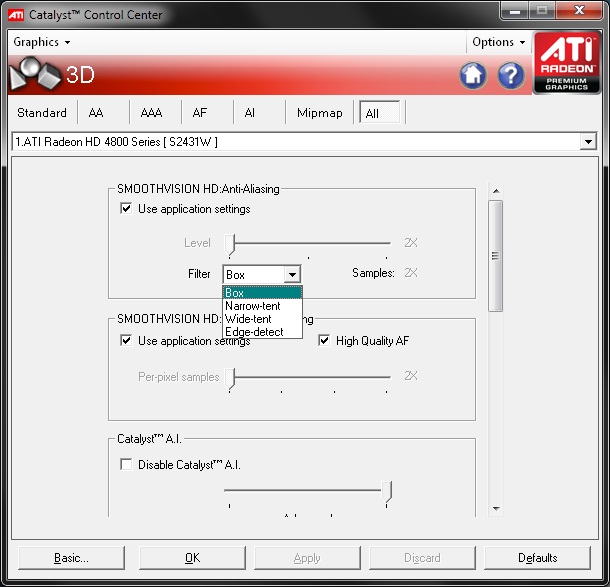This screenshot has width=610, height=587.
Task: Enable Disable Catalyst A.I. checkbox
Action: coord(126,464)
